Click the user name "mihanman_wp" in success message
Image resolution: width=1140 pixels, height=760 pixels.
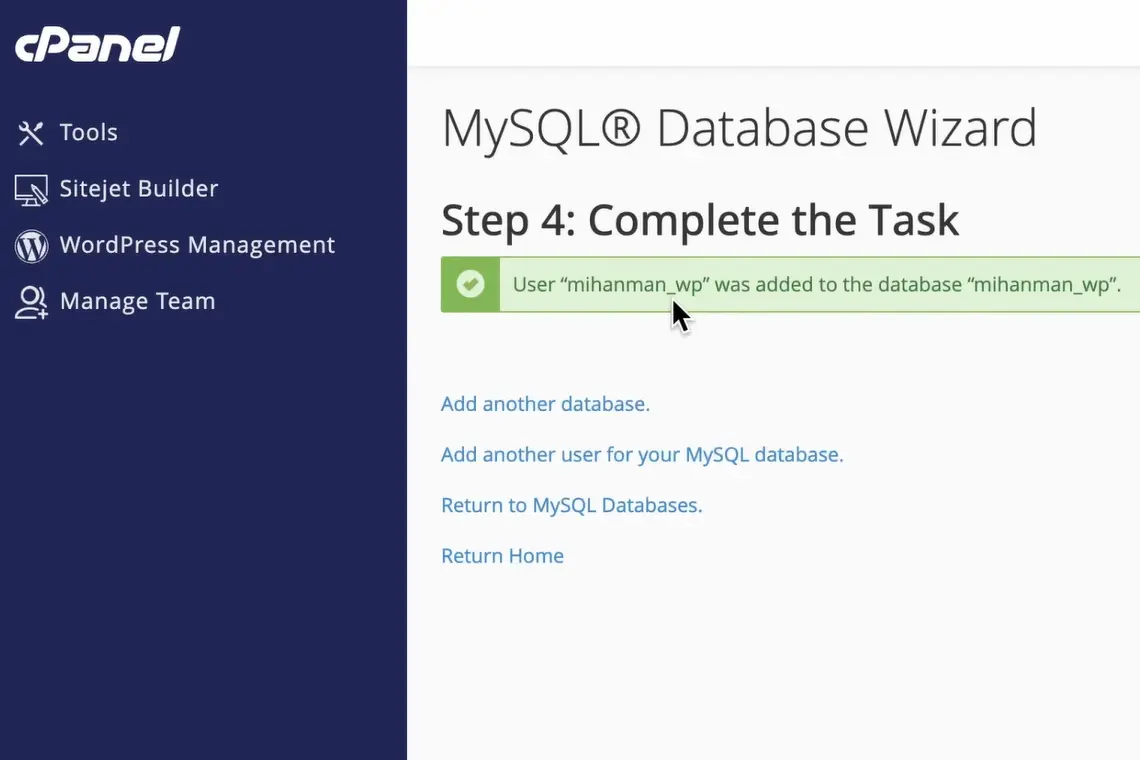(635, 285)
